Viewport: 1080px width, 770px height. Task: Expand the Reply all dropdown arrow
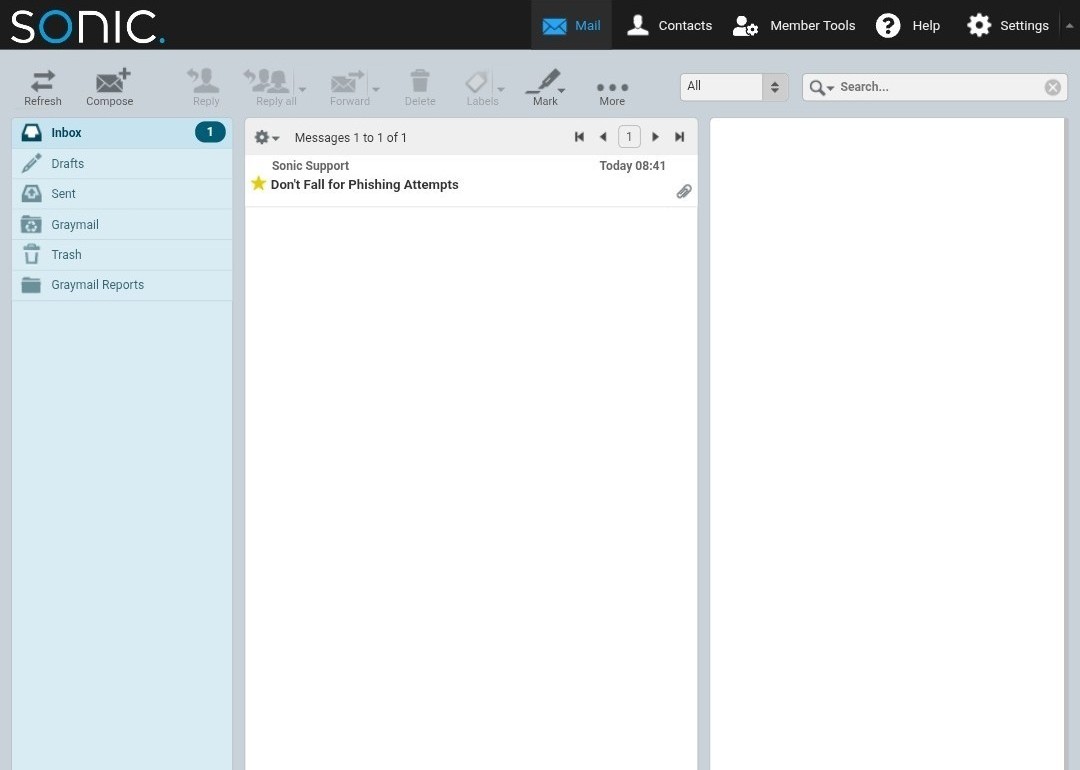click(x=302, y=90)
